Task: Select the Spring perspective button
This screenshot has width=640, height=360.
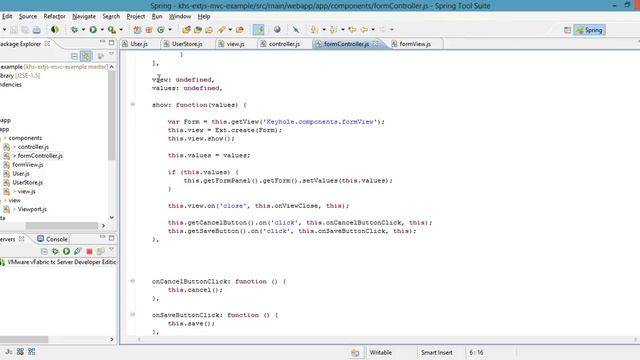Action: (589, 30)
